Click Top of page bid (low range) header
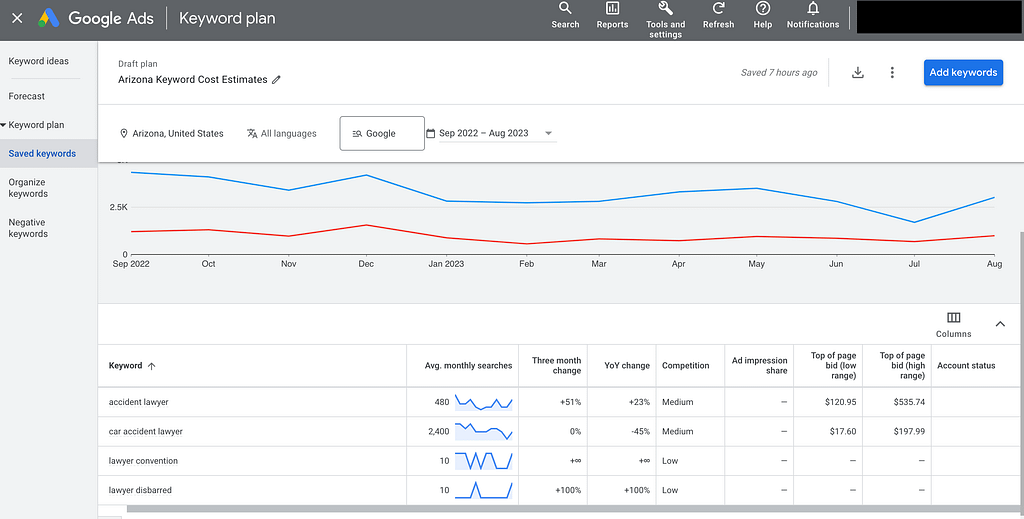Image resolution: width=1024 pixels, height=519 pixels. (x=833, y=366)
